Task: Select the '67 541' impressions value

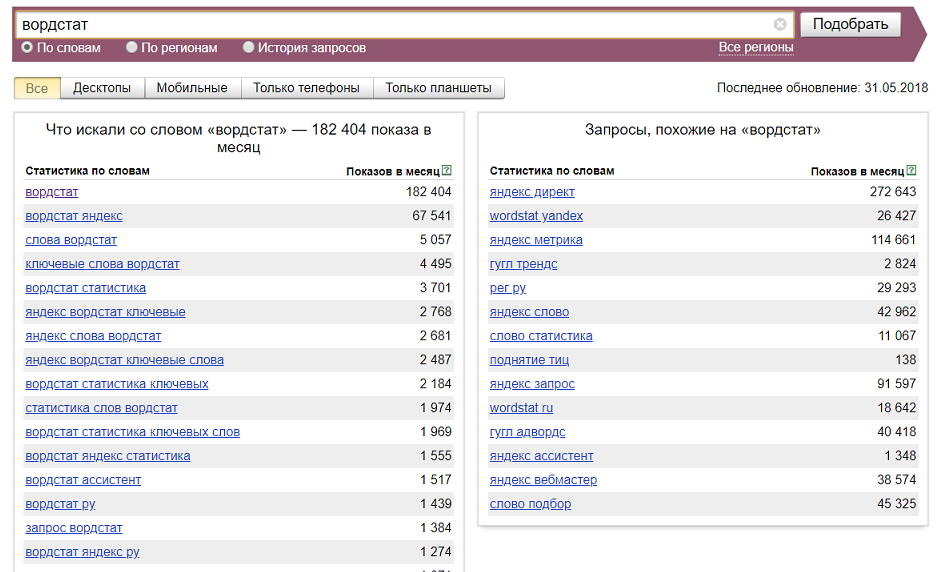Action: [432, 216]
